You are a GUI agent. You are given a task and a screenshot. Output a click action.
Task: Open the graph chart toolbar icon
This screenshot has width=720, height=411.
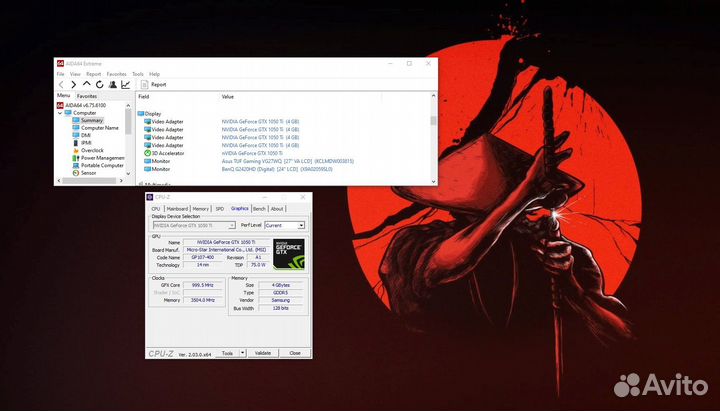(x=125, y=85)
